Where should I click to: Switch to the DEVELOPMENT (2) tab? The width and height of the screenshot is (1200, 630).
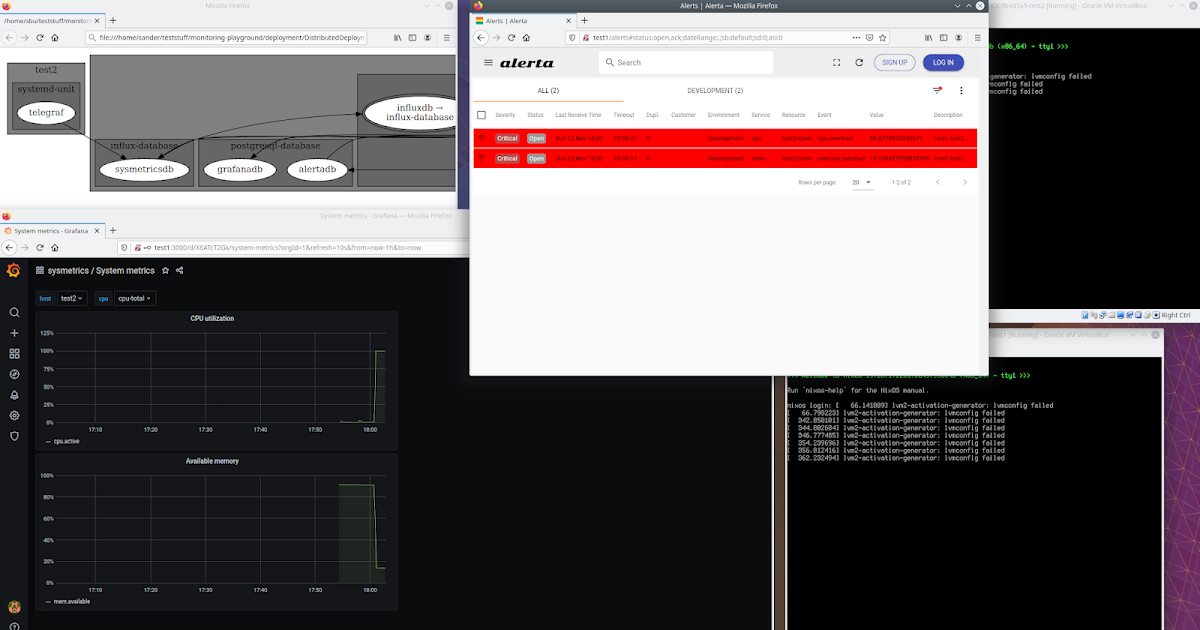[x=716, y=90]
